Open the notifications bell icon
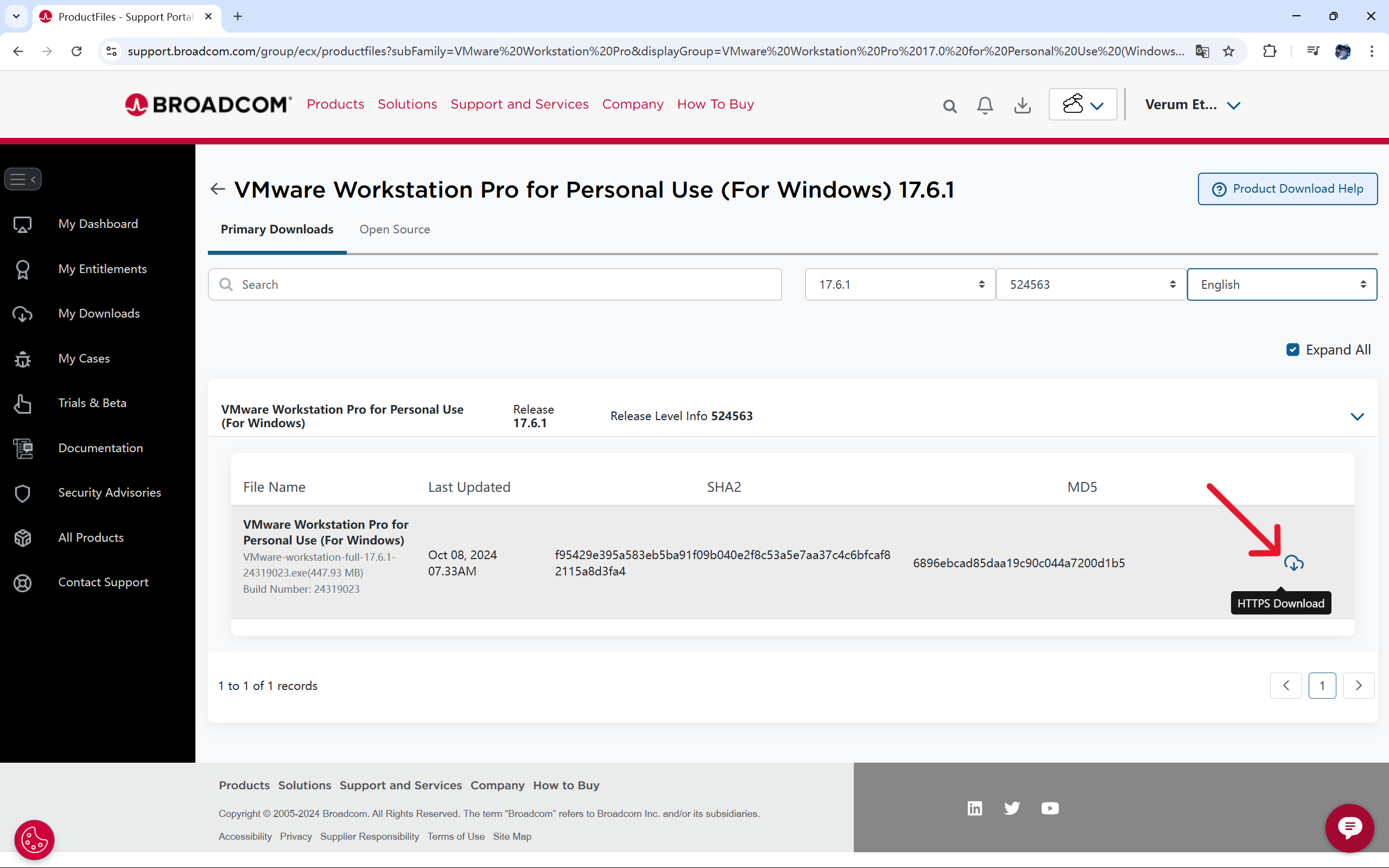Screen dimensions: 1389x868 985,105
